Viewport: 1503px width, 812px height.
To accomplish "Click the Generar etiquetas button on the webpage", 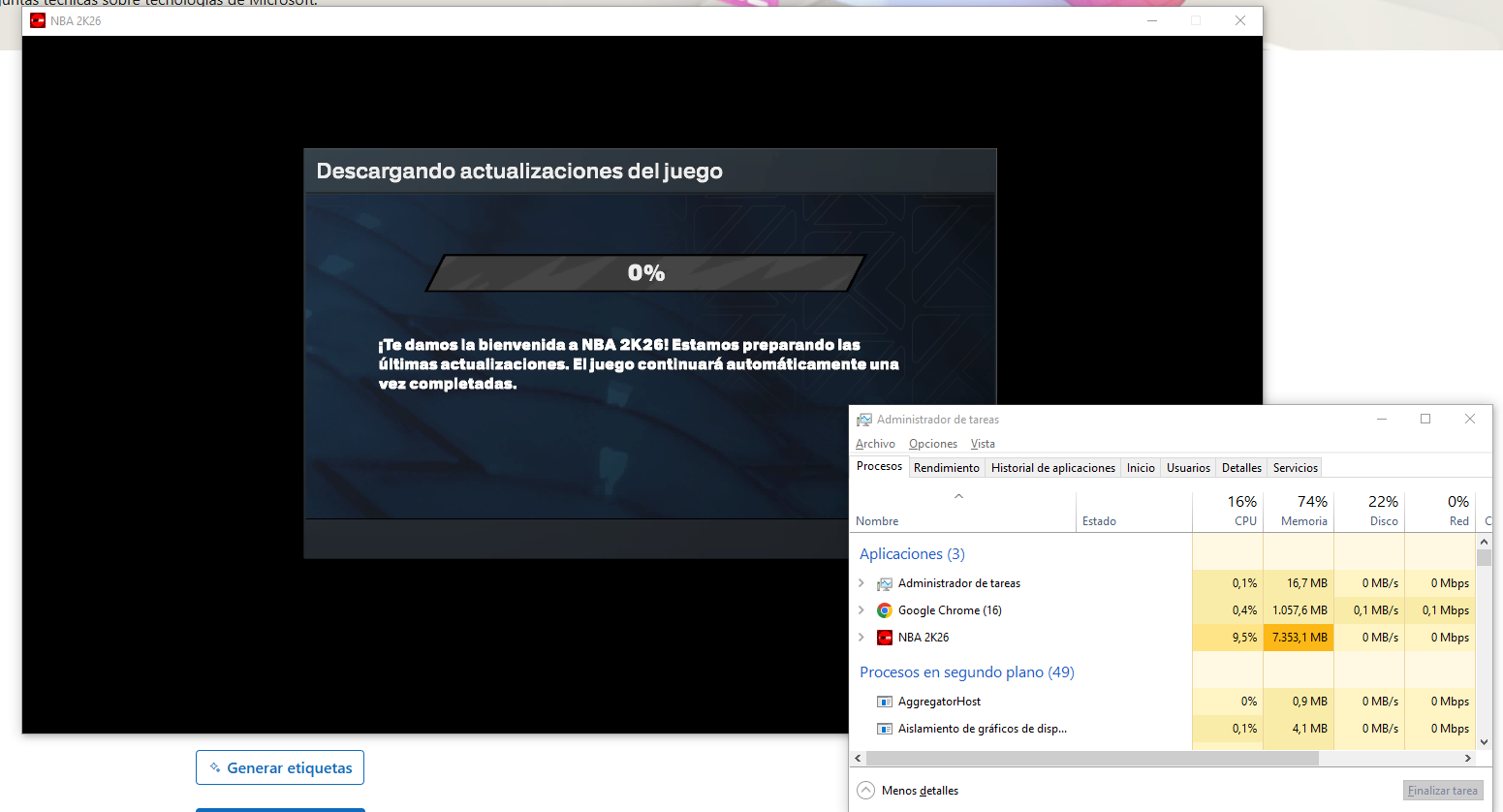I will 280,767.
